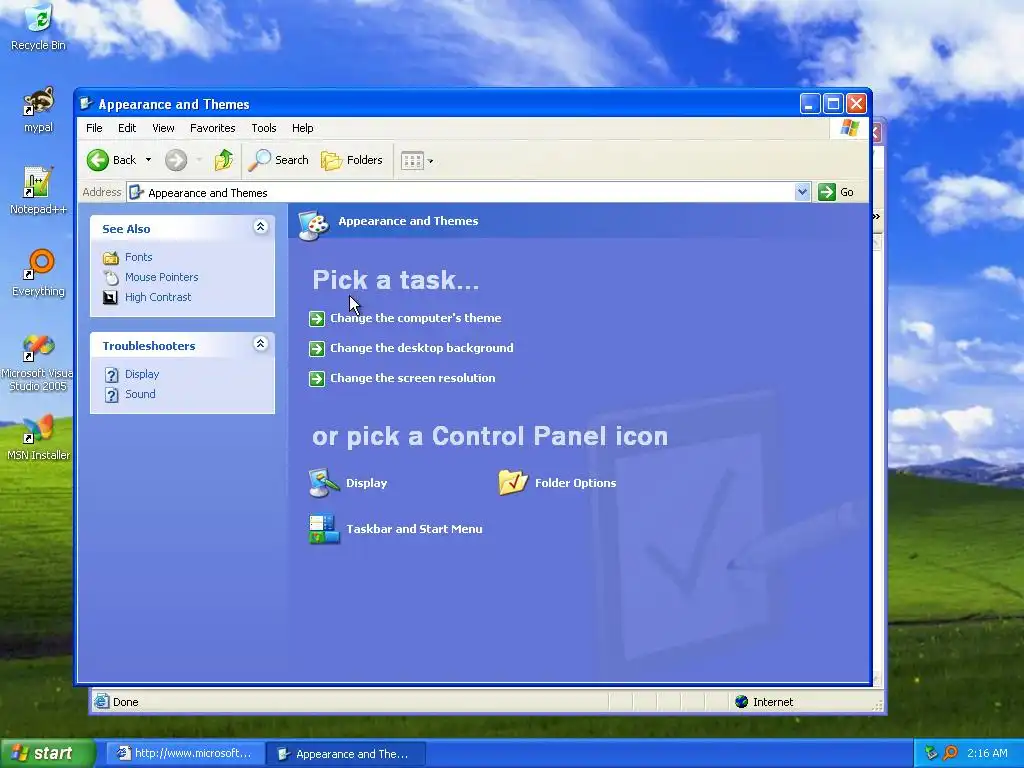This screenshot has height=768, width=1024.
Task: Click the Up folder icon in toolbar
Action: [x=223, y=160]
